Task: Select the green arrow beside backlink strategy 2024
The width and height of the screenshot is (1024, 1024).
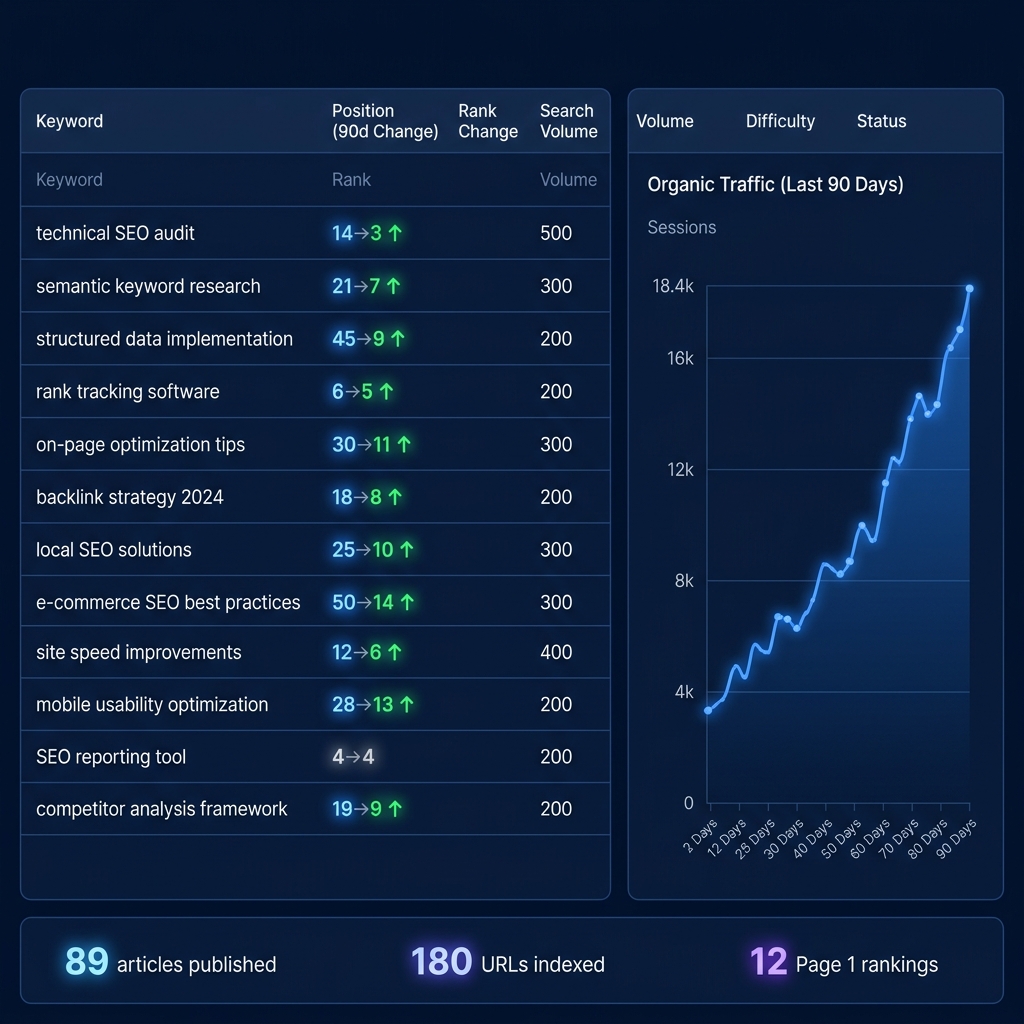Action: click(396, 496)
